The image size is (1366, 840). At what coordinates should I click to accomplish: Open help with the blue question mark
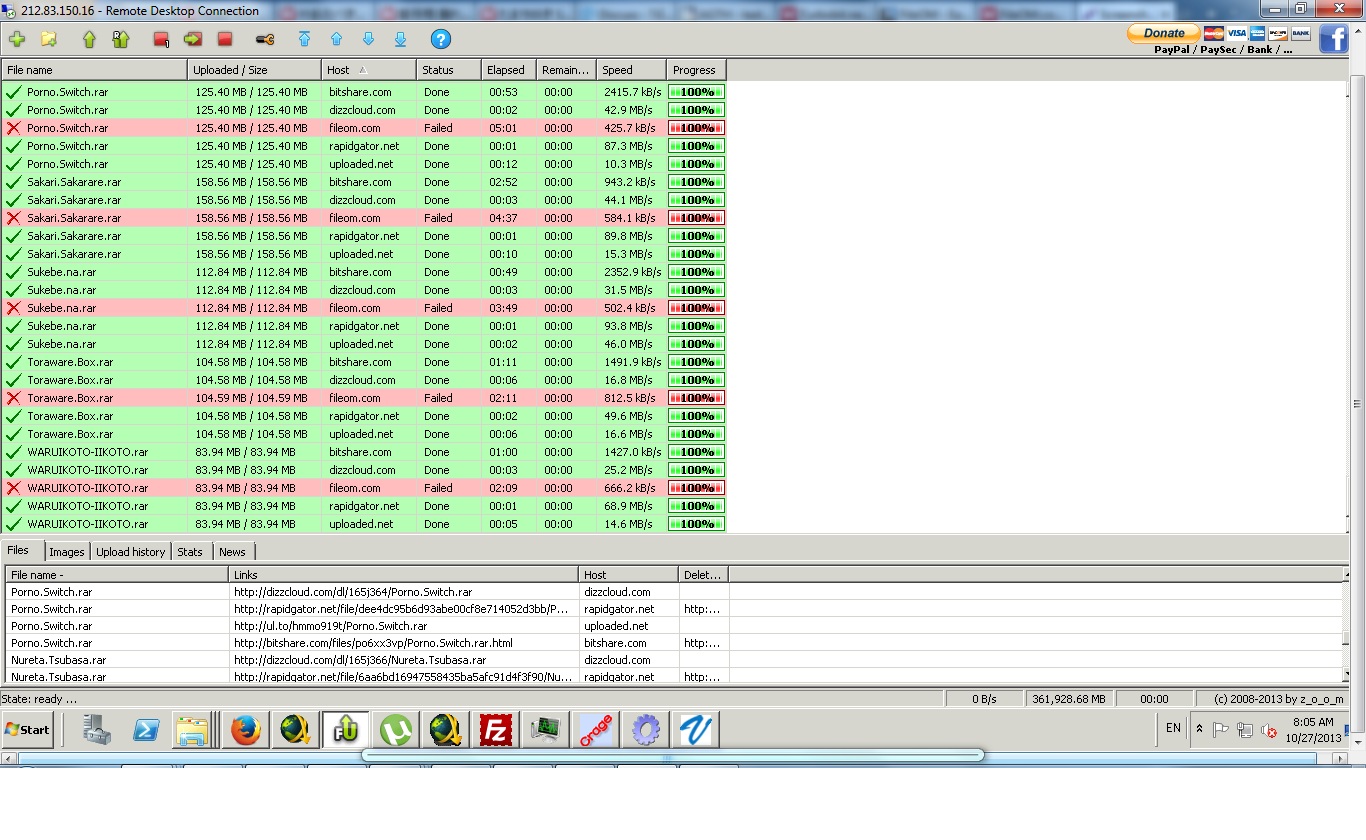pyautogui.click(x=441, y=39)
